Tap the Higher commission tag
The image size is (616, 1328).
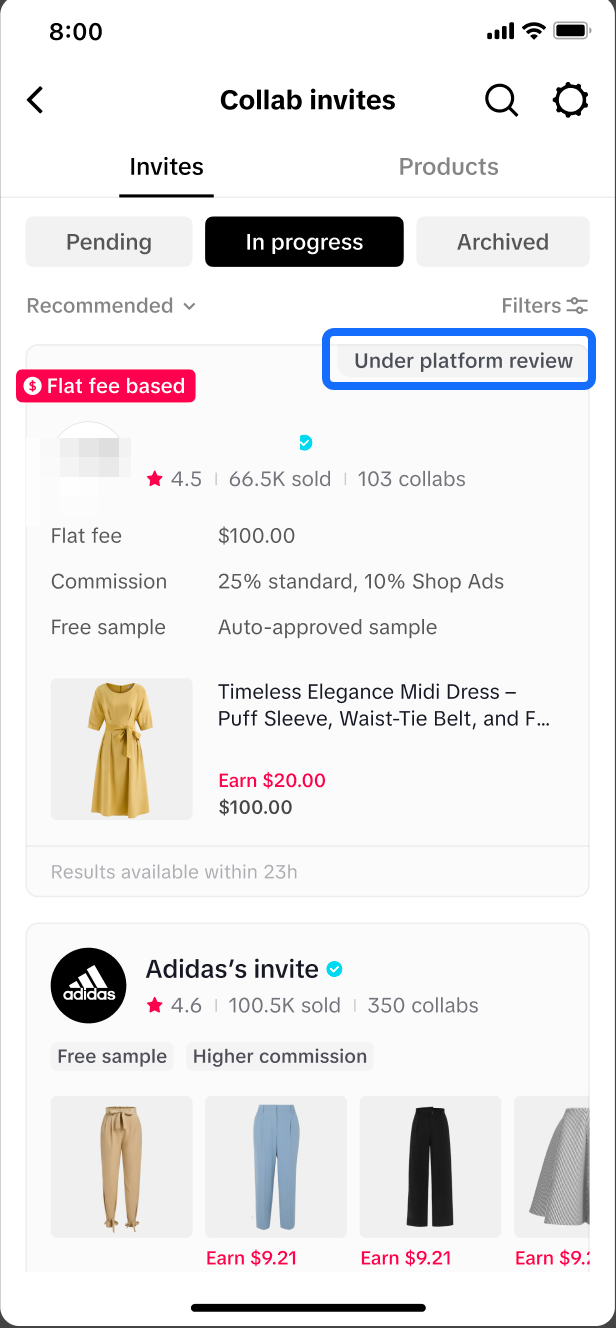click(279, 1056)
